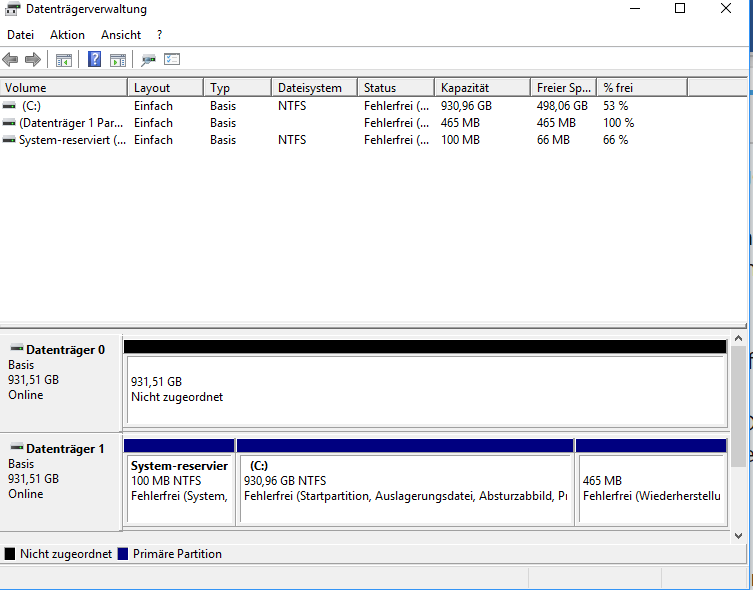756x590 pixels.
Task: Open the Aktion menu
Action: point(67,35)
